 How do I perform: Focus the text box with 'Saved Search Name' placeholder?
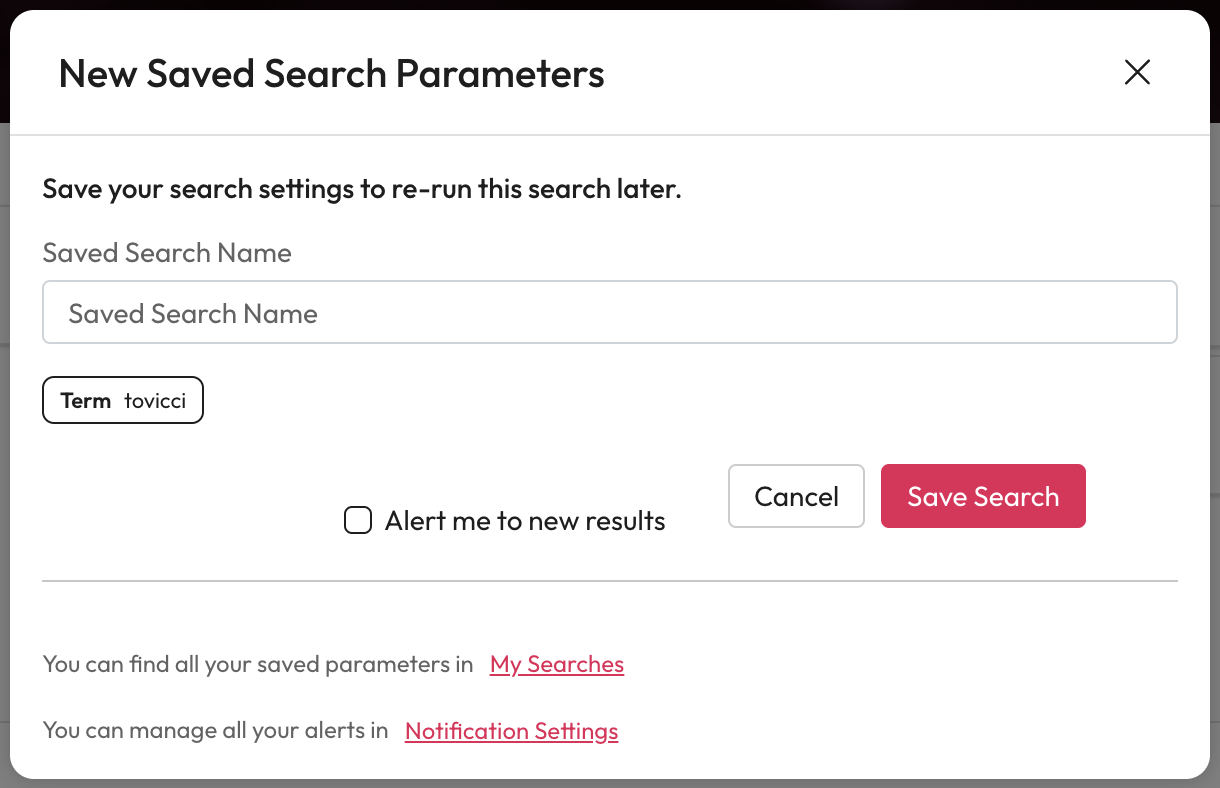coord(609,313)
